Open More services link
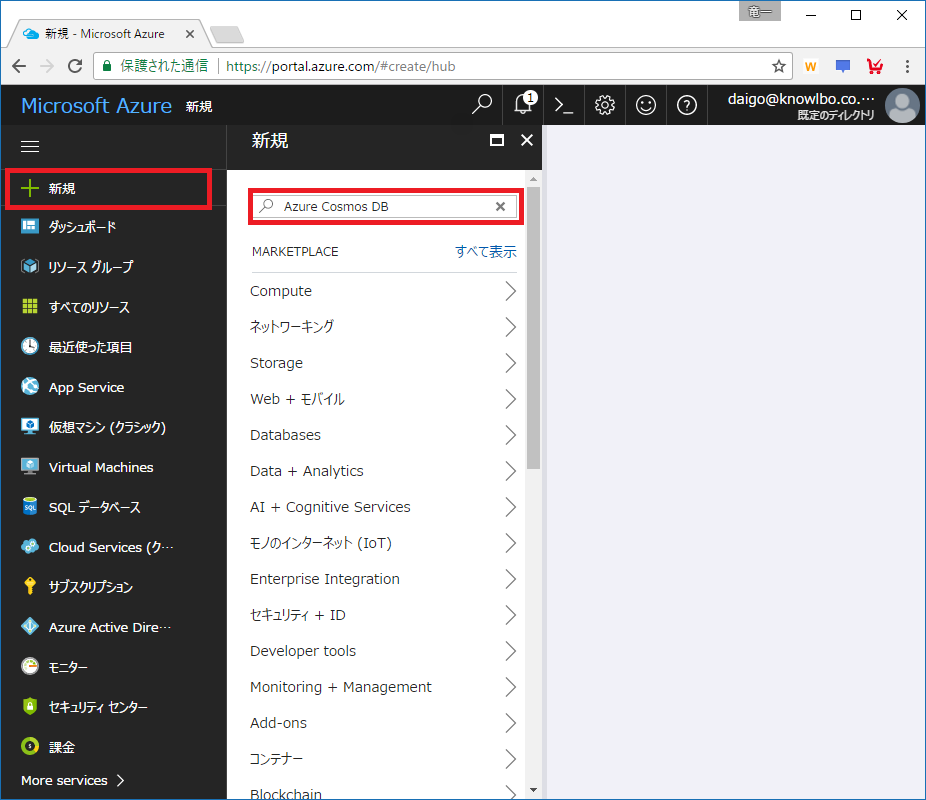The height and width of the screenshot is (800, 926). pos(73,781)
